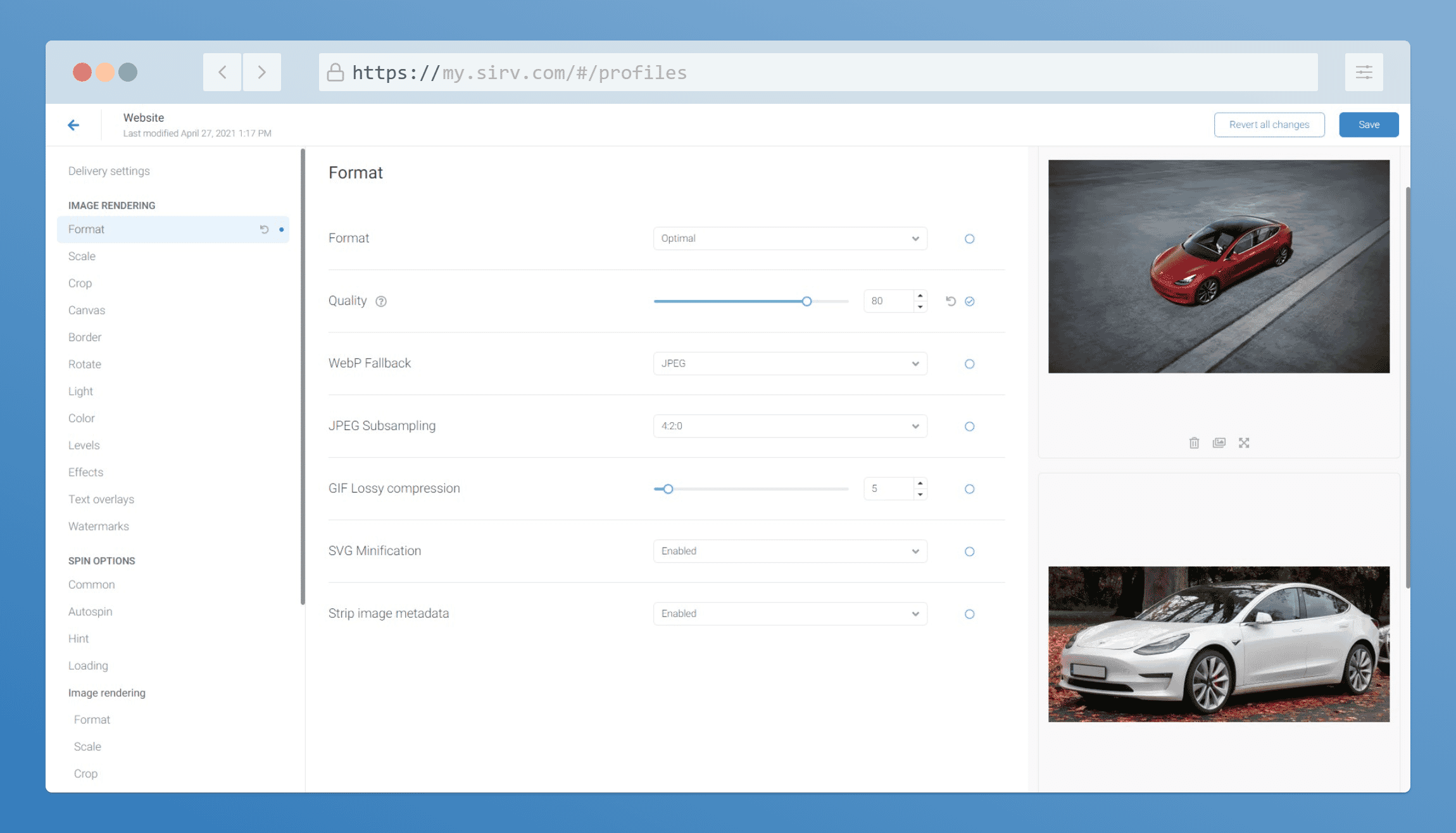The width and height of the screenshot is (1456, 833).
Task: Delete preview image with trash icon
Action: [1194, 443]
